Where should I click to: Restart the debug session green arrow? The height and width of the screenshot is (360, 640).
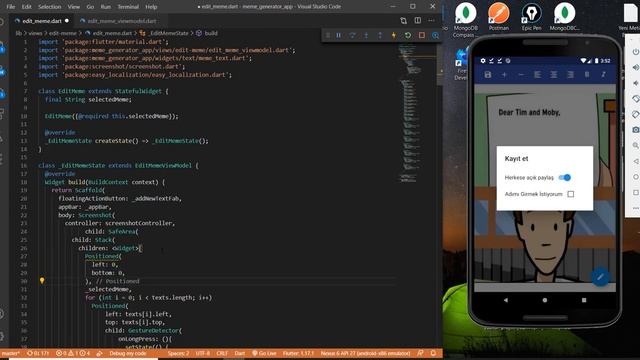click(408, 36)
